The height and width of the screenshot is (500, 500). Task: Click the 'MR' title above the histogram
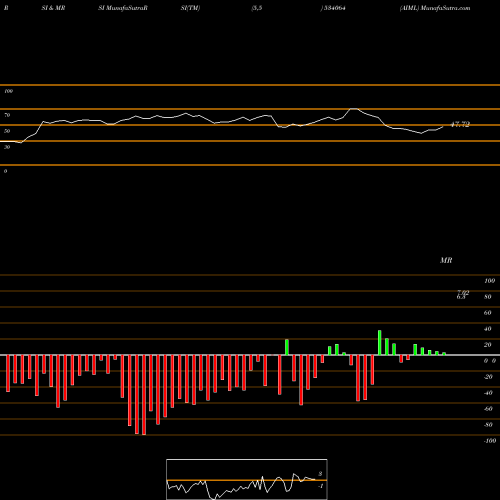click(x=446, y=260)
